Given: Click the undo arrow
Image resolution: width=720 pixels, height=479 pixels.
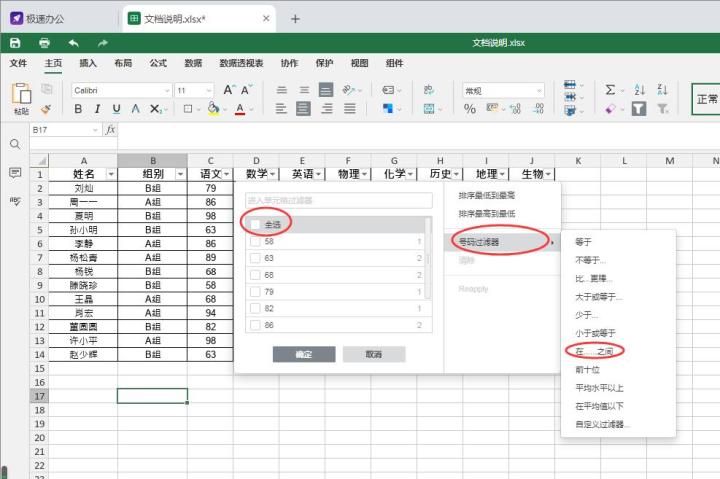Looking at the screenshot, I should click(x=73, y=43).
